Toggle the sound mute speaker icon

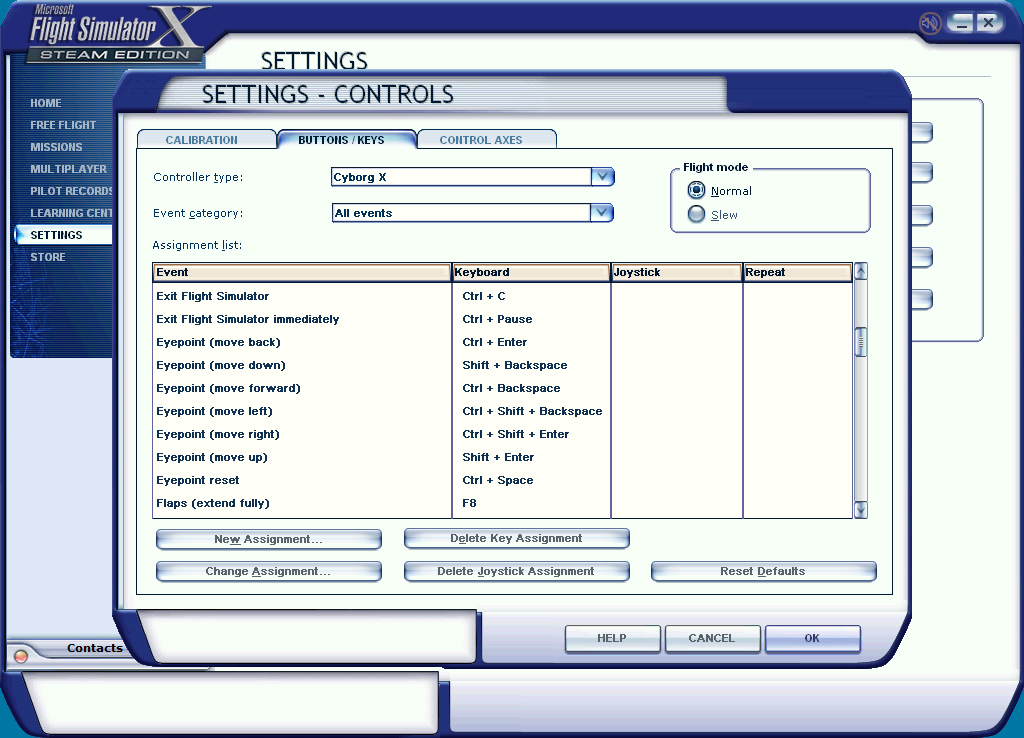(929, 24)
